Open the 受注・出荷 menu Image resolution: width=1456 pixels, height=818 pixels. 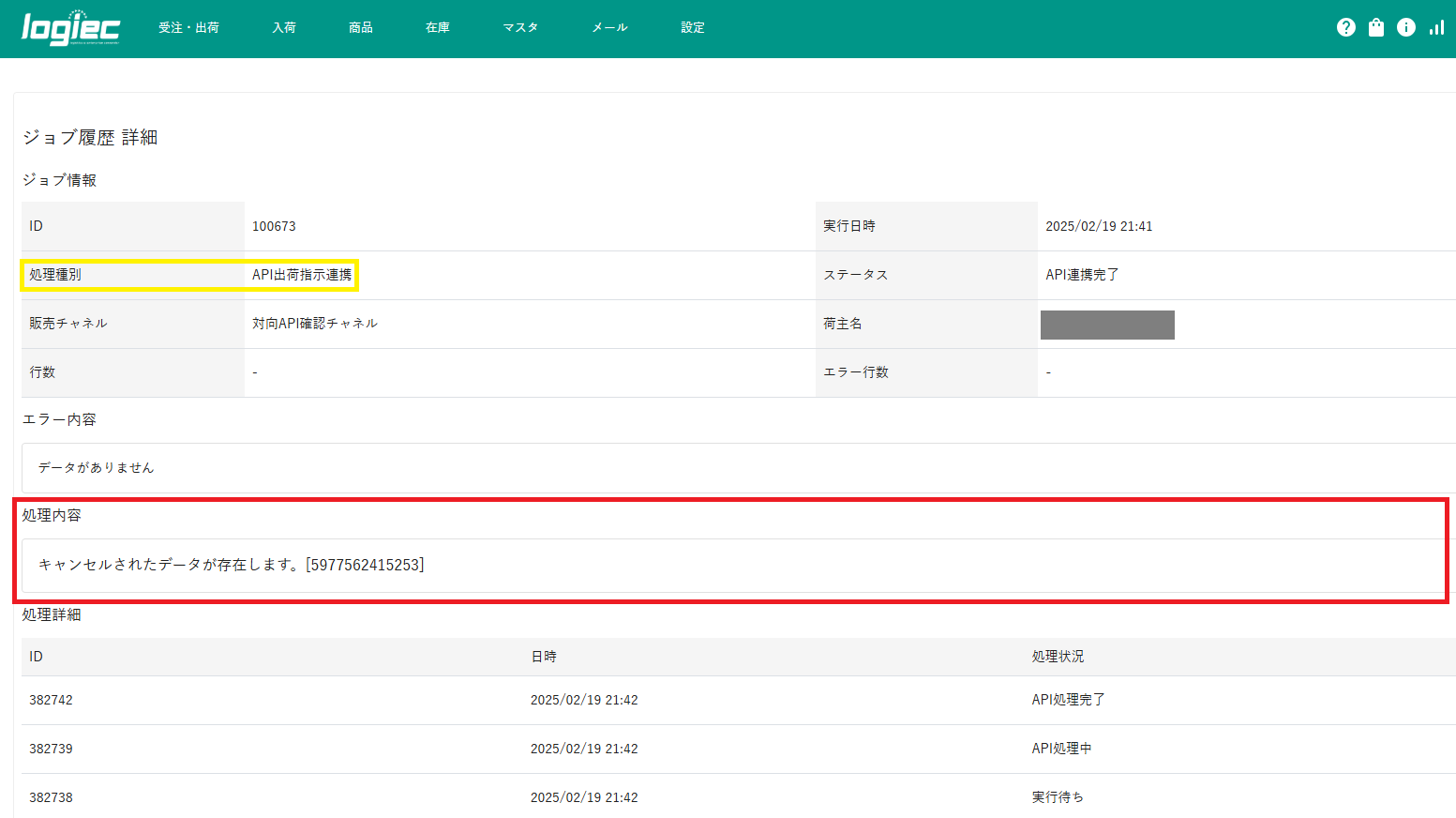(x=188, y=28)
